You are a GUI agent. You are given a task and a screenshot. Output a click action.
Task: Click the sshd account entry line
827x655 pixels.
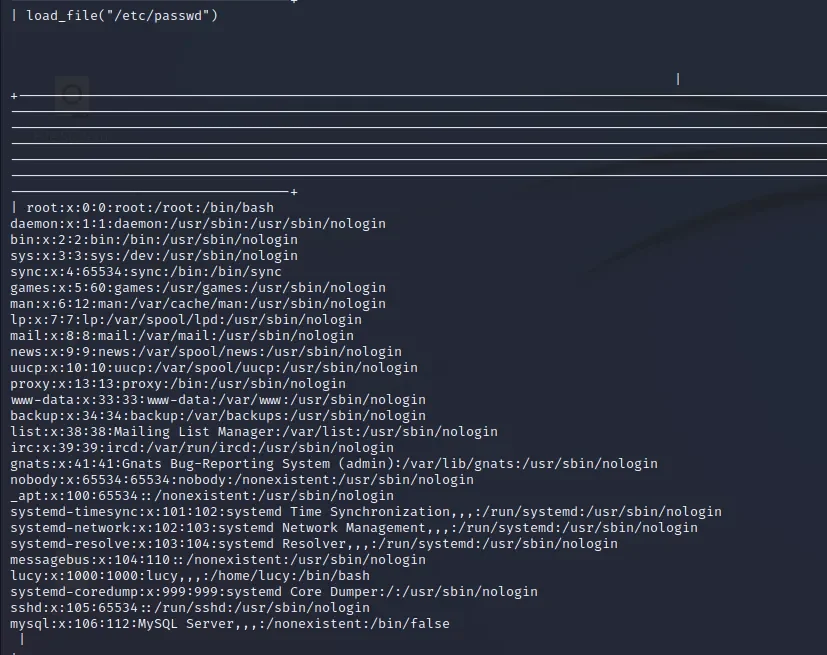click(189, 608)
